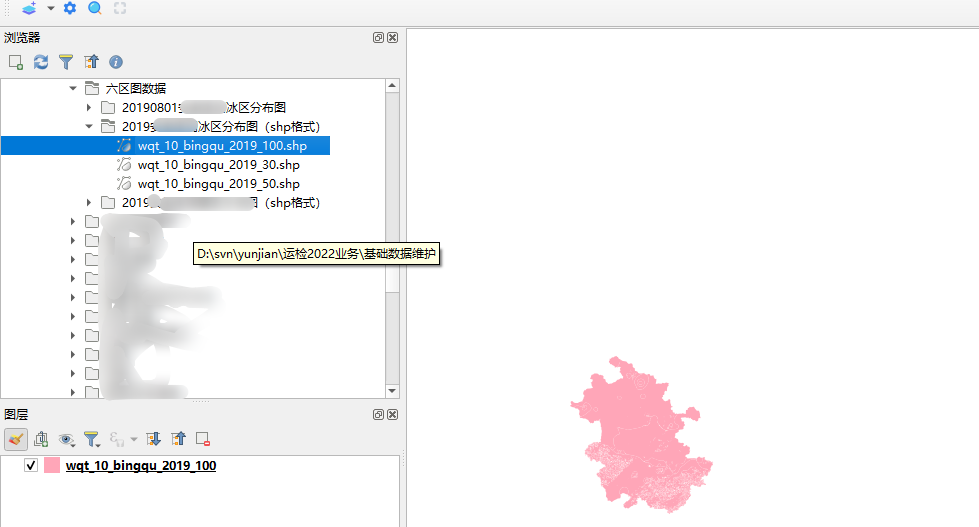Click Add Selected Layers icon in browser toolbar

(16, 62)
